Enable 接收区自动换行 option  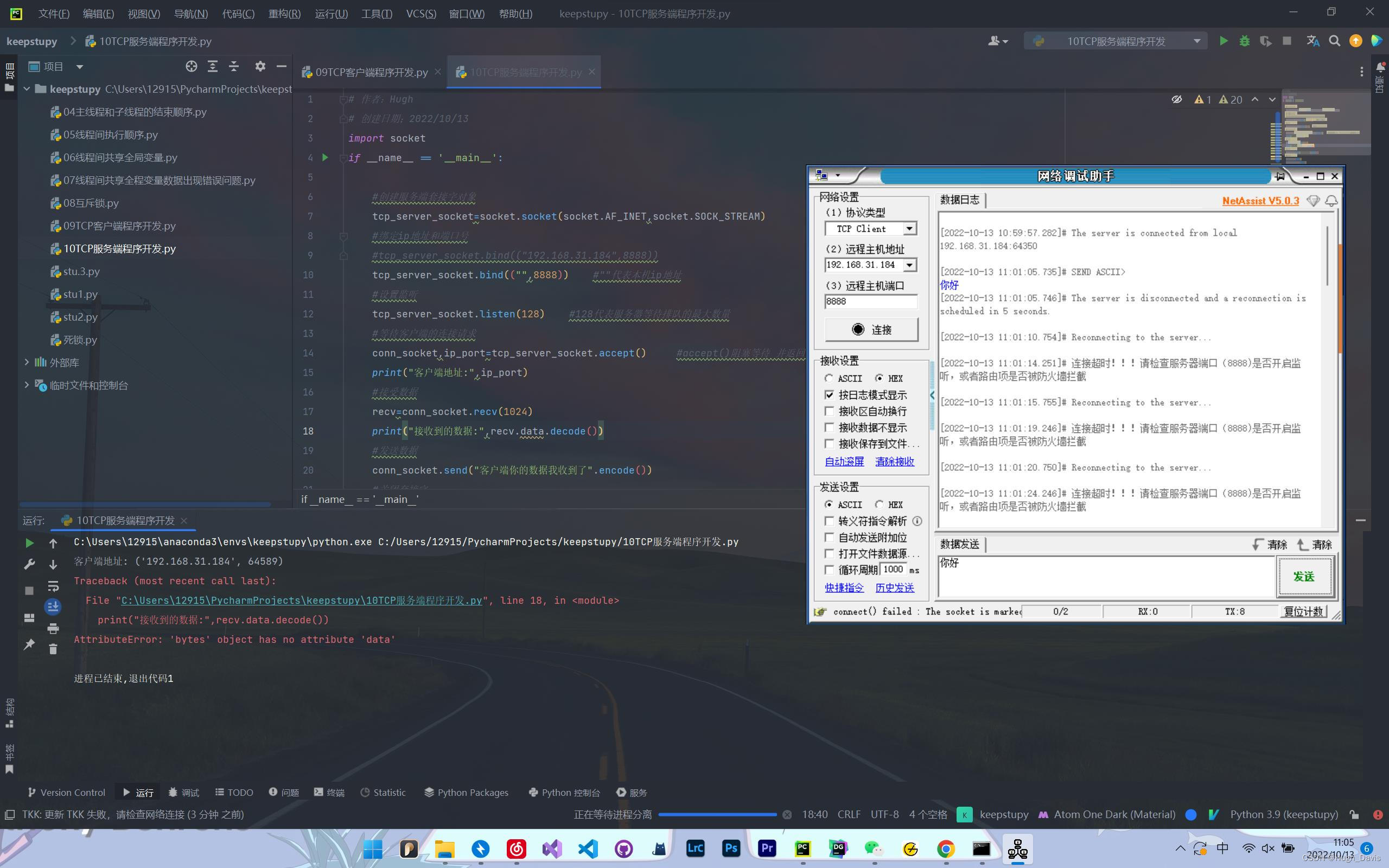pyautogui.click(x=830, y=411)
